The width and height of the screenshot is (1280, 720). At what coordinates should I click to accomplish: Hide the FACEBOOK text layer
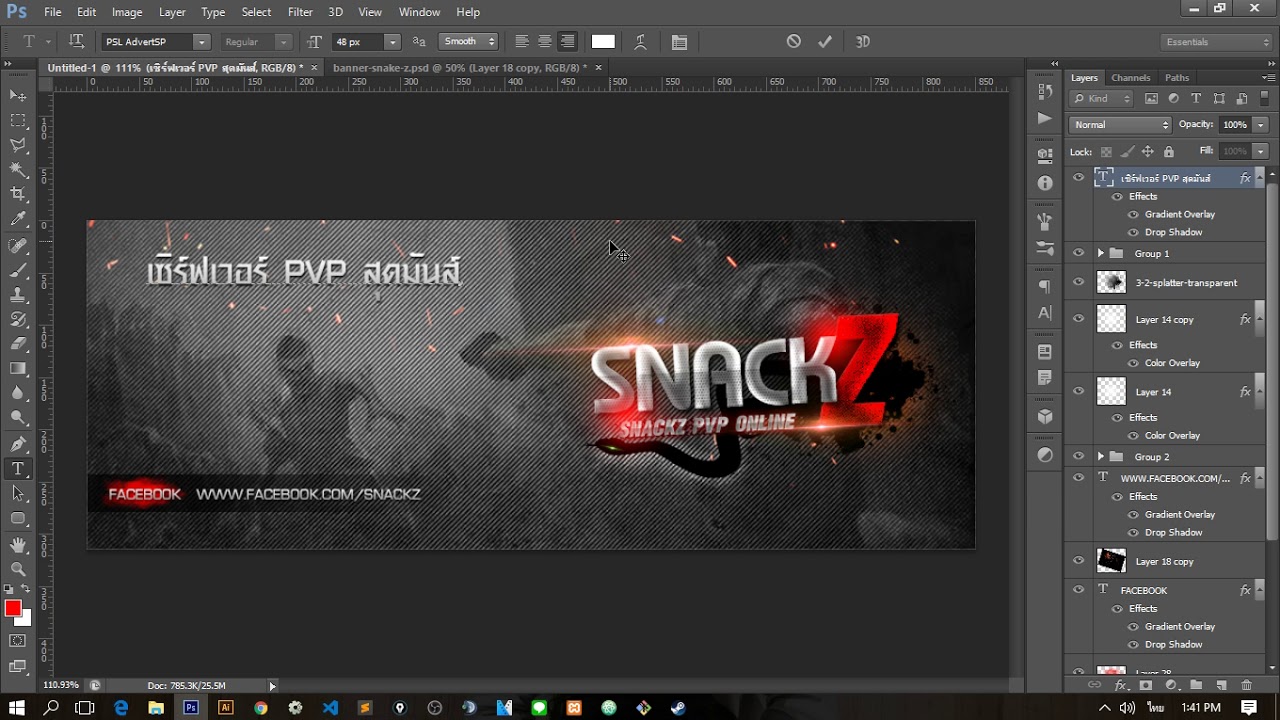point(1078,590)
